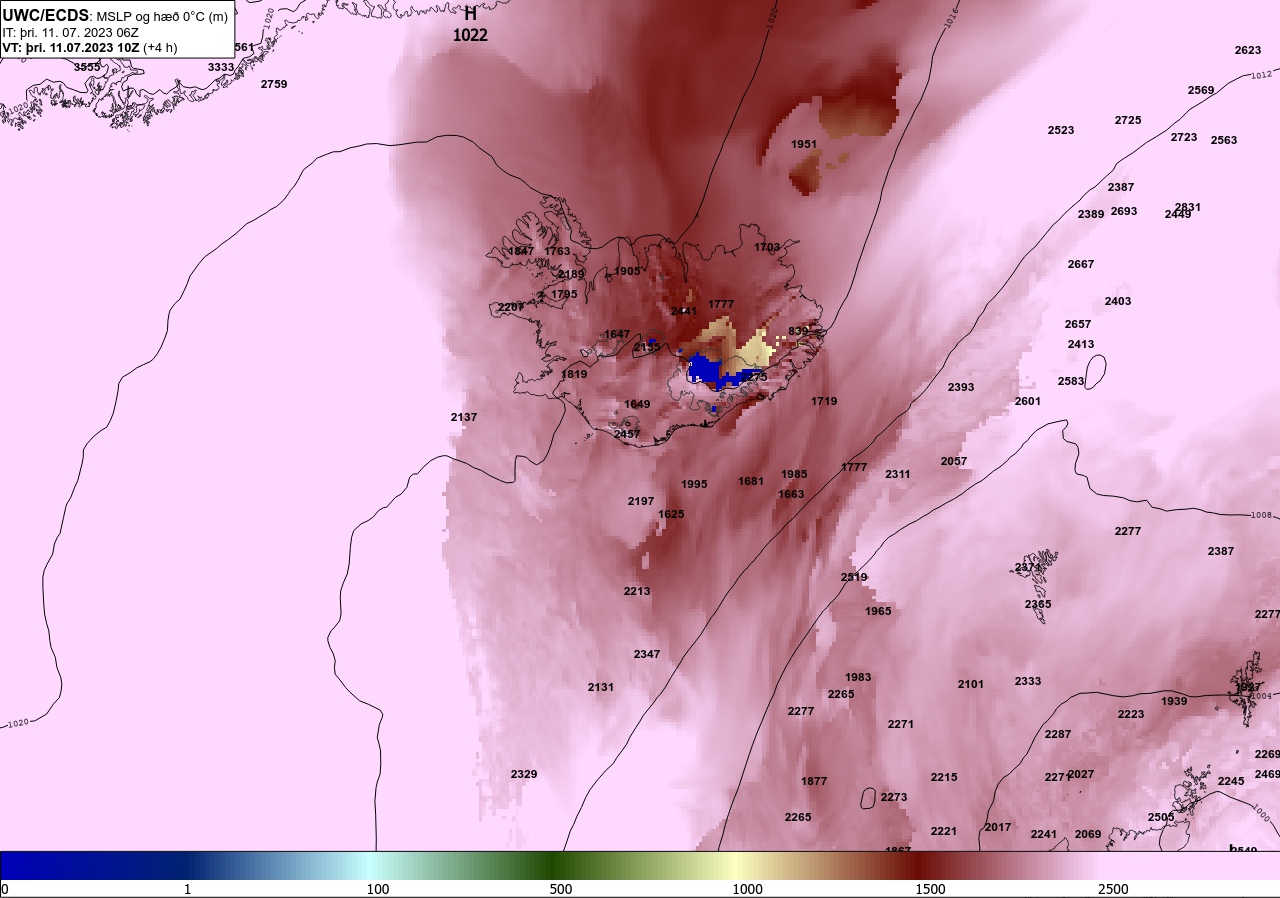
Task: Click the value 1819 over Iceland
Action: [574, 374]
